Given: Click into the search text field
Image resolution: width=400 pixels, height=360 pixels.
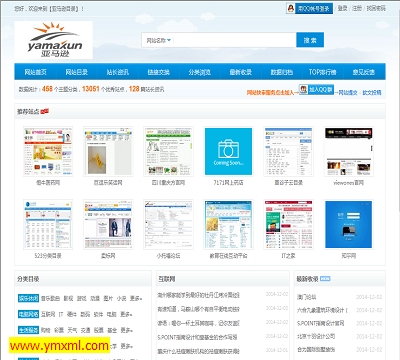Looking at the screenshot, I should (x=234, y=40).
